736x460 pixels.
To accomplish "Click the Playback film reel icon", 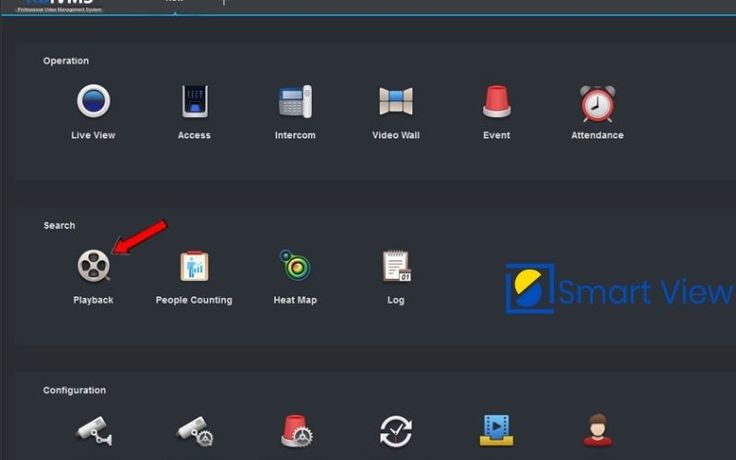I will [93, 266].
